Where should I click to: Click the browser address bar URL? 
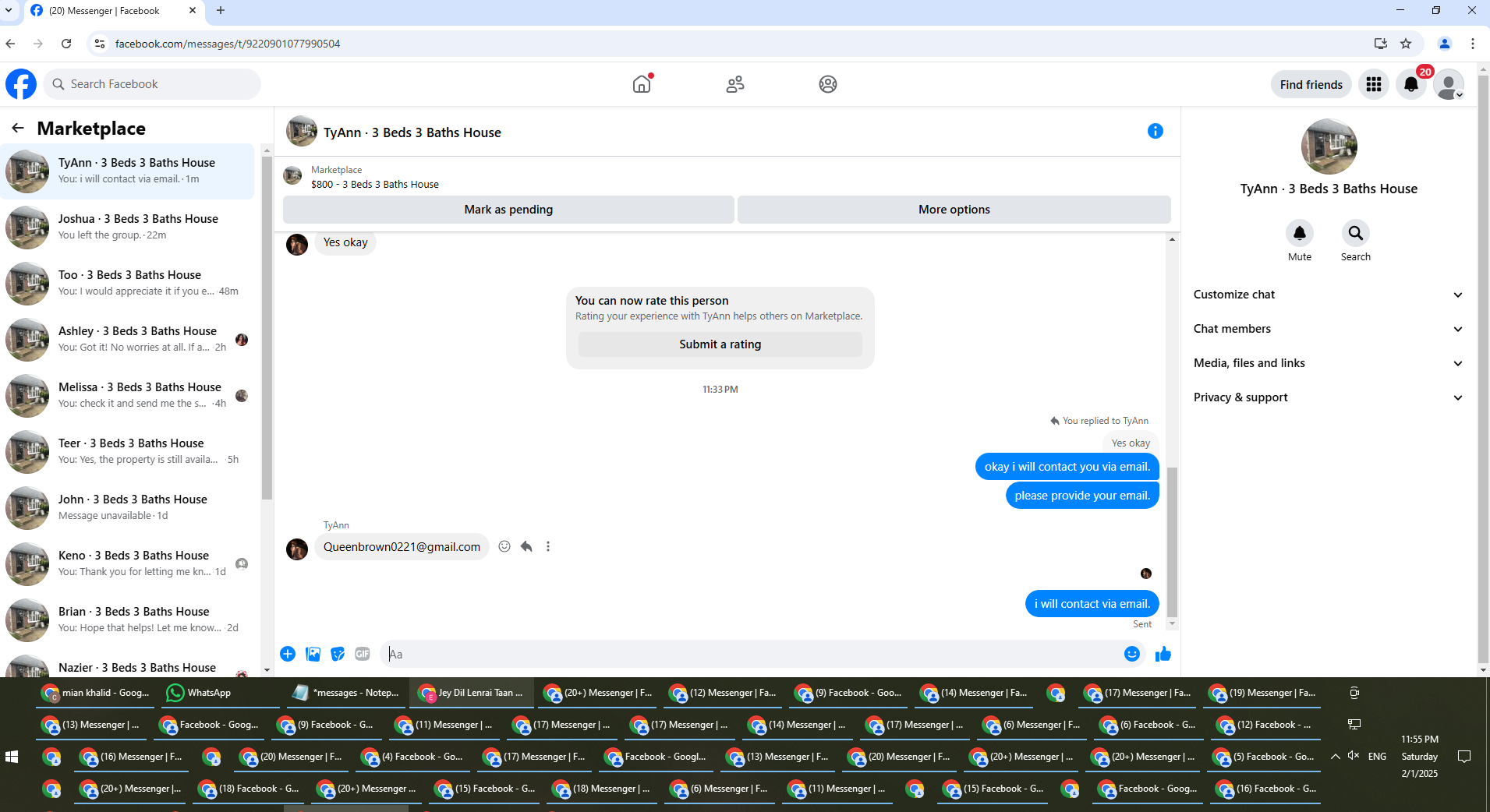tap(228, 44)
